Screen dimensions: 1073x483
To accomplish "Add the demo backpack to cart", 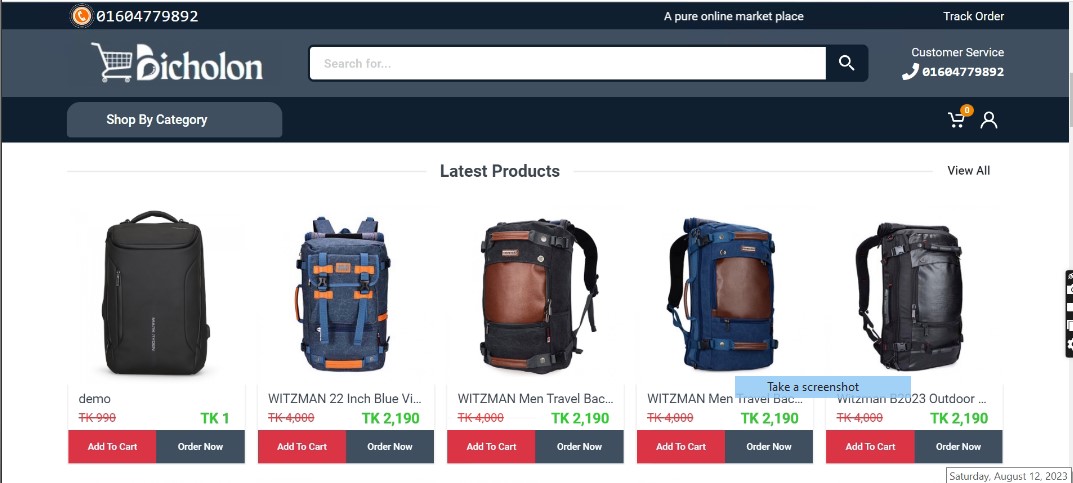I will click(x=112, y=447).
